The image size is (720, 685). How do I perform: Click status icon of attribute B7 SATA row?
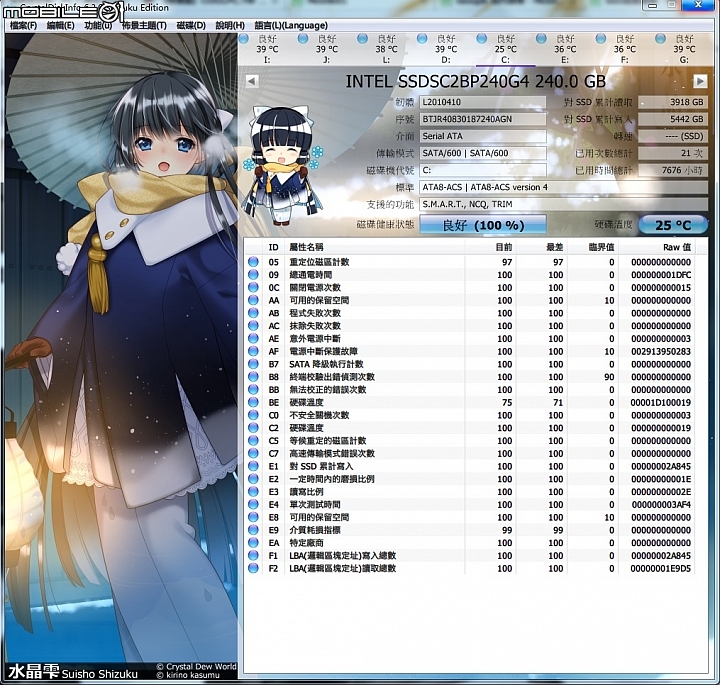[x=253, y=364]
